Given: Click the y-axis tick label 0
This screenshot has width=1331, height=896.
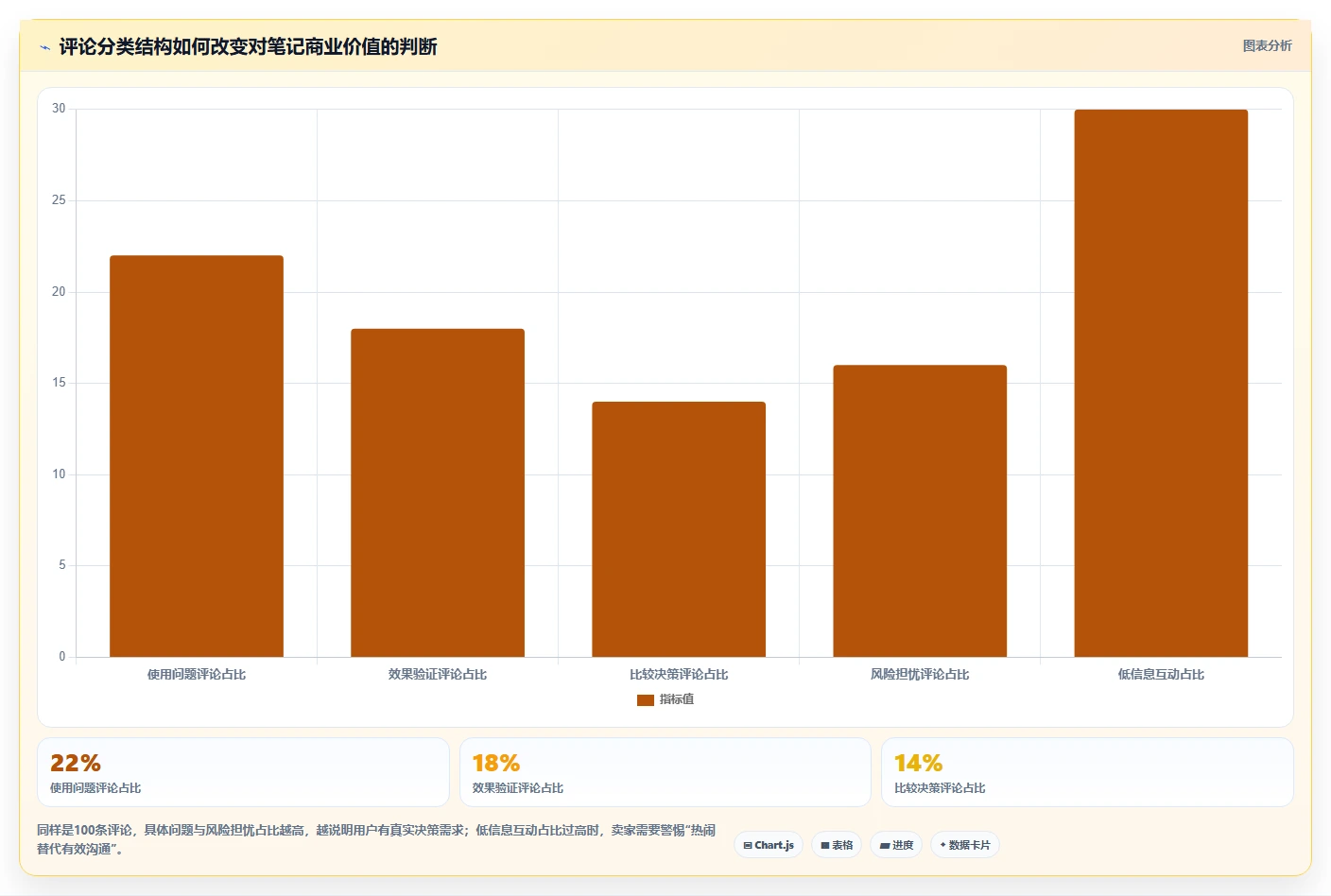Looking at the screenshot, I should click(62, 657).
